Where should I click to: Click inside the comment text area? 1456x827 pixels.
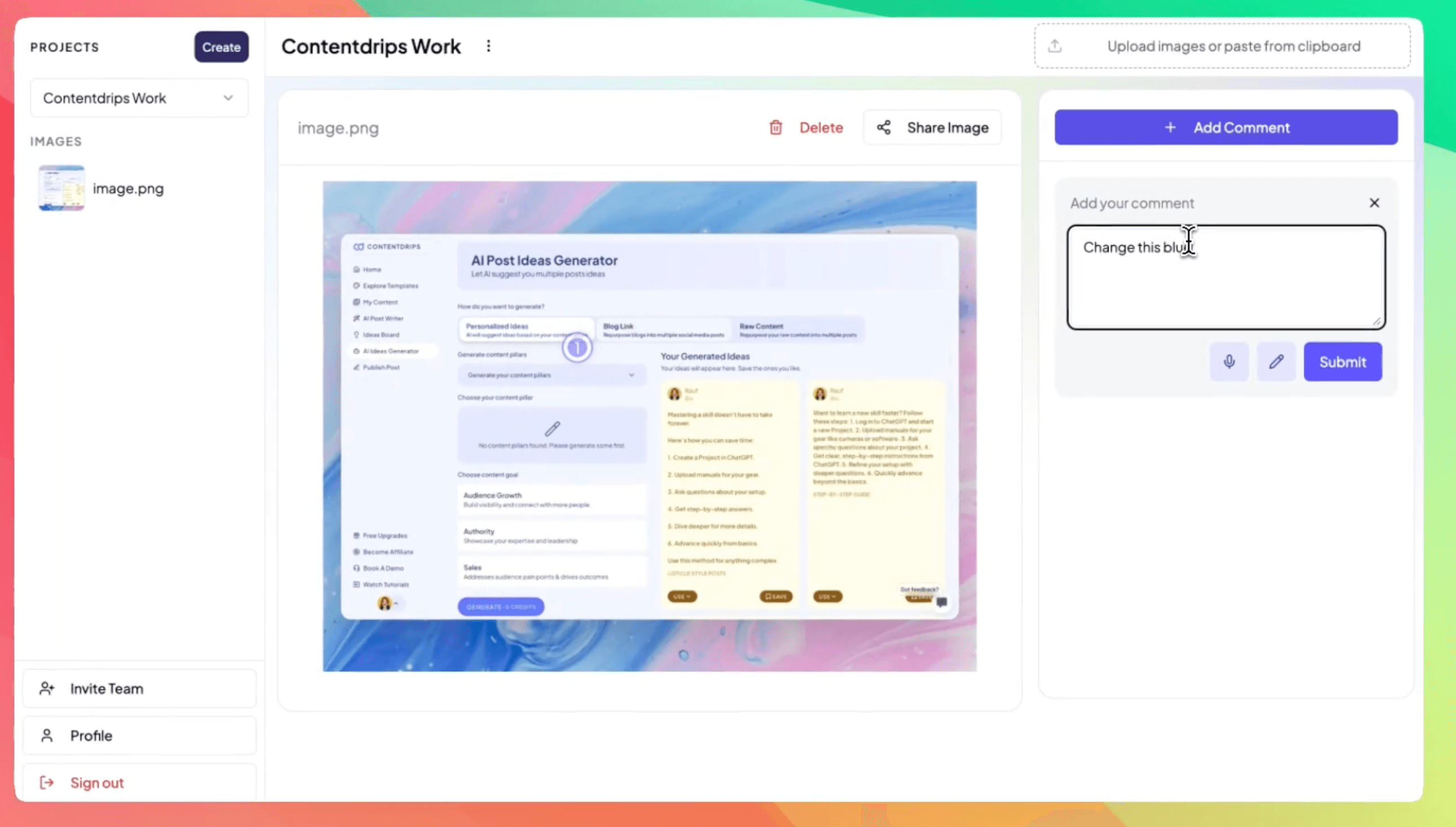(1226, 284)
